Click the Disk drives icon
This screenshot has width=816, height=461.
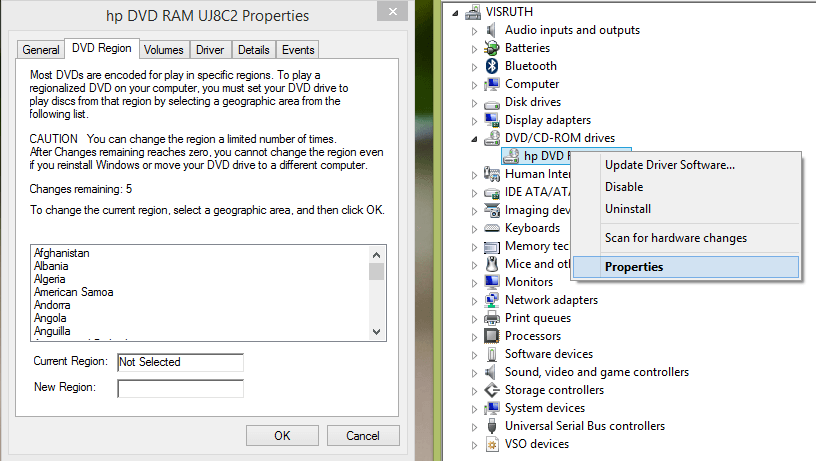coord(492,104)
